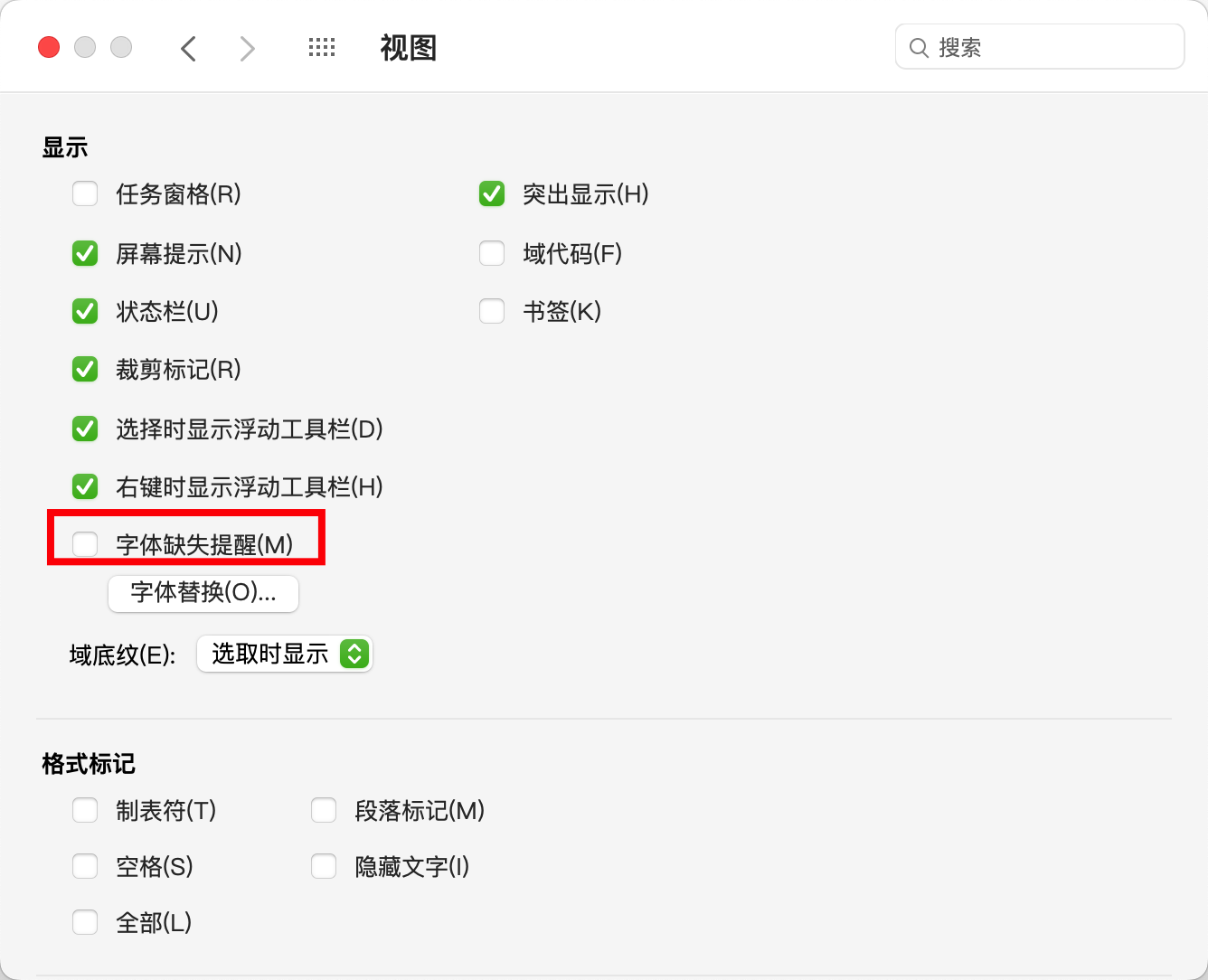Viewport: 1208px width, 980px height.
Task: Enable 全部(L) format marks
Action: pos(85,922)
